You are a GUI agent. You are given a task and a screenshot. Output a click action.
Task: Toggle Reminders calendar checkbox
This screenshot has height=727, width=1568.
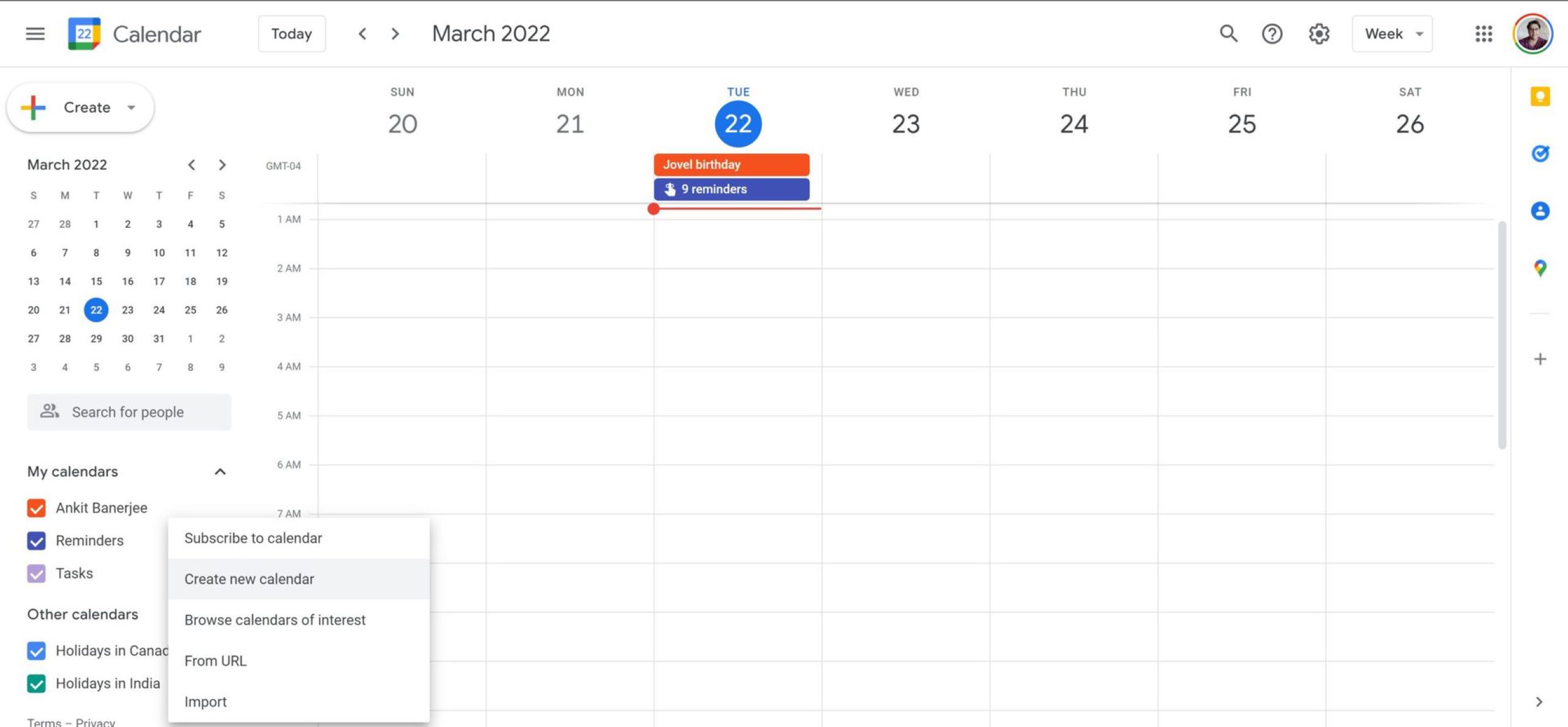pyautogui.click(x=36, y=541)
